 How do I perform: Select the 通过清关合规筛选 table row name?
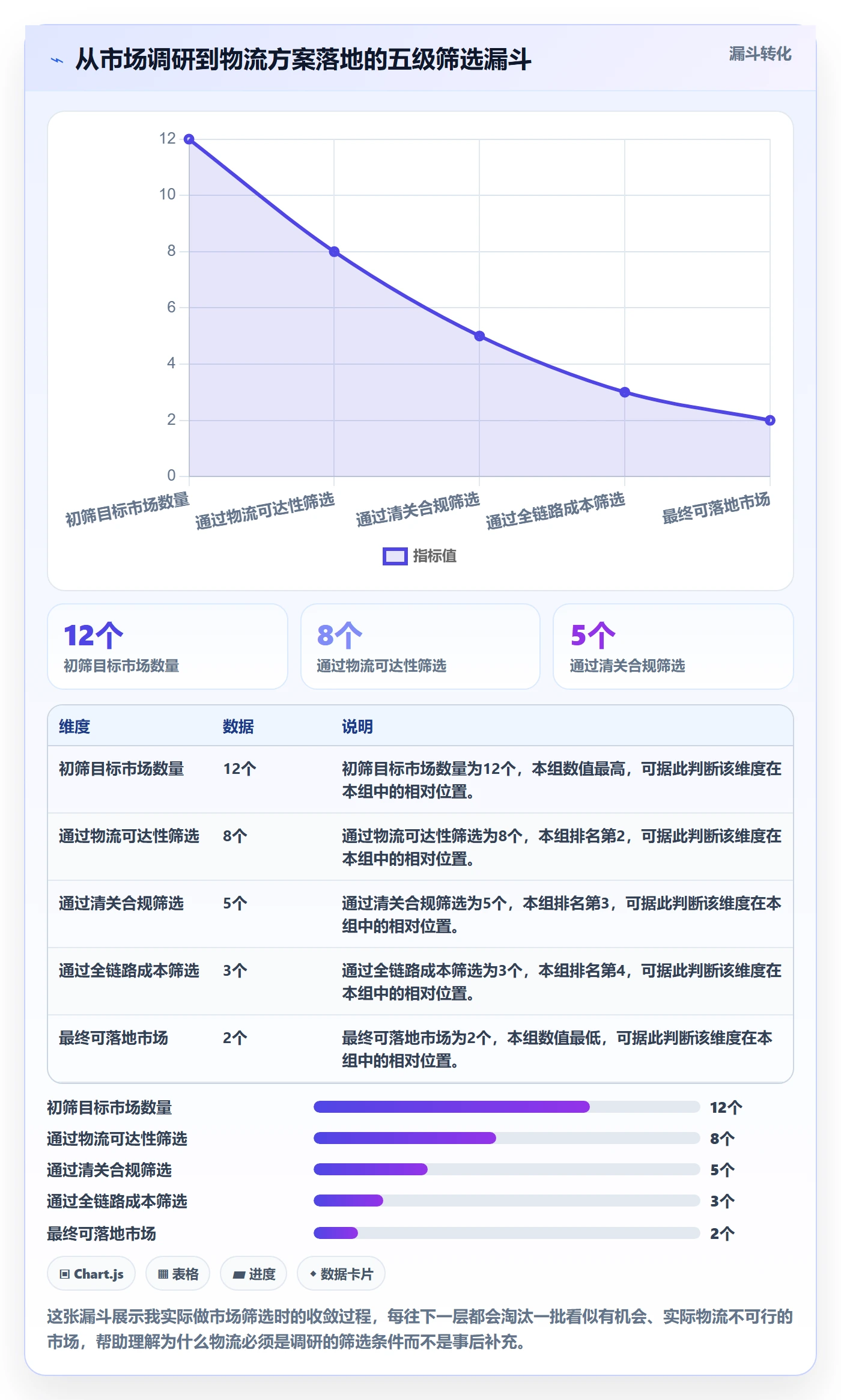[121, 903]
